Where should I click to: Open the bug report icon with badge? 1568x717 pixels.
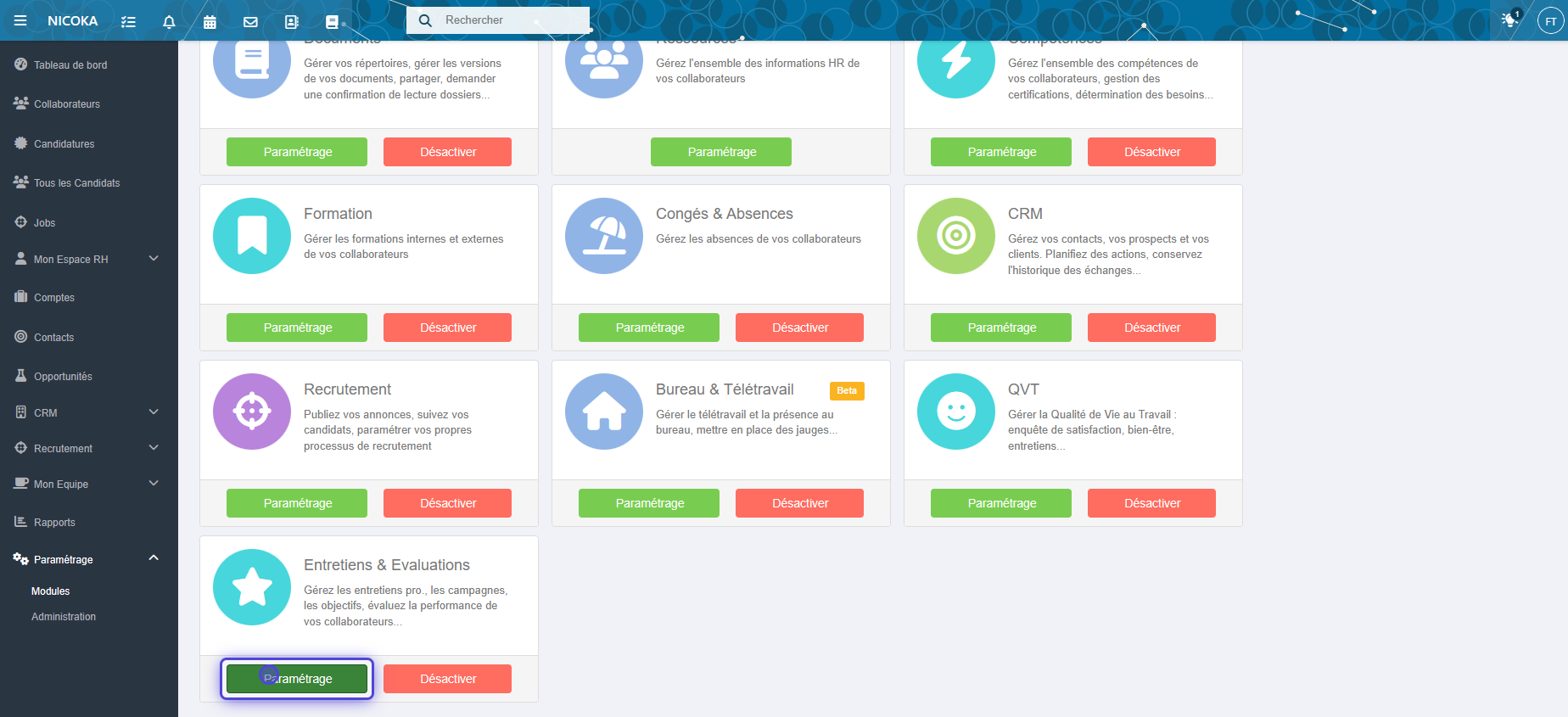coord(1510,20)
